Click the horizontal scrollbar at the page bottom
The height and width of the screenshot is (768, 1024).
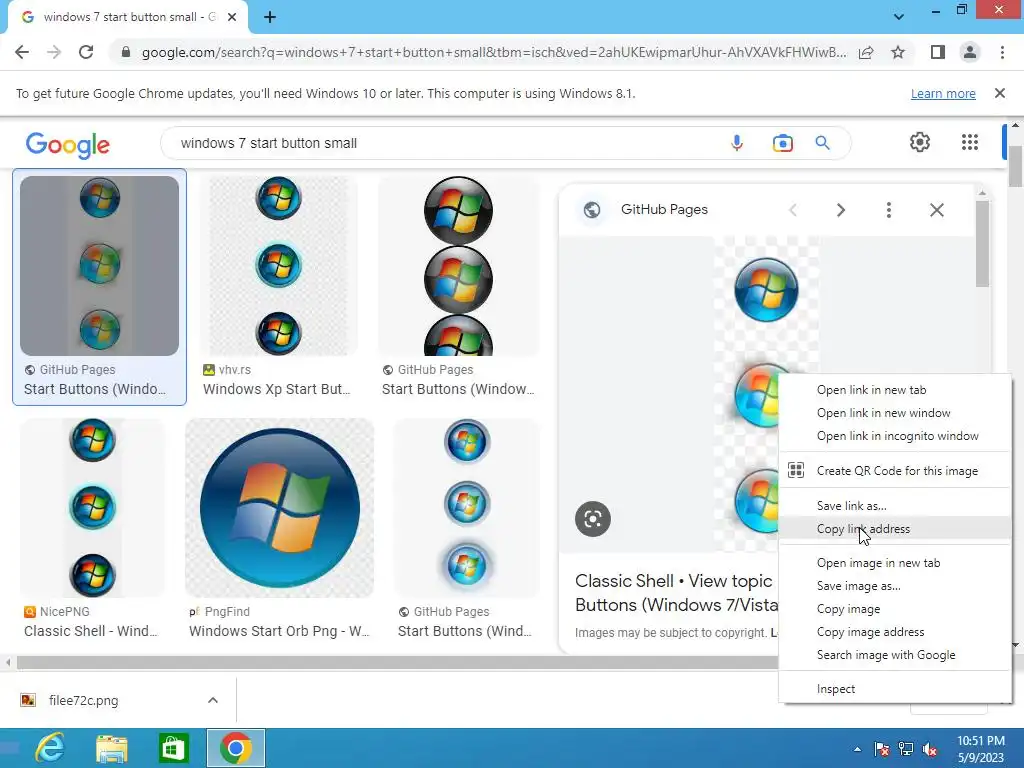(x=398, y=663)
